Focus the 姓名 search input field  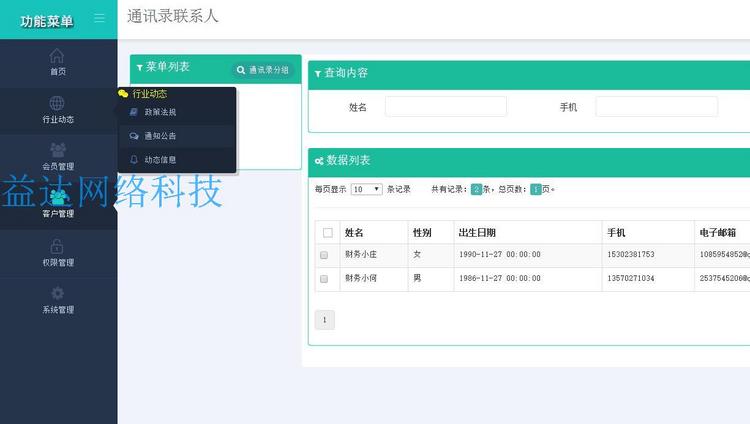coord(446,106)
